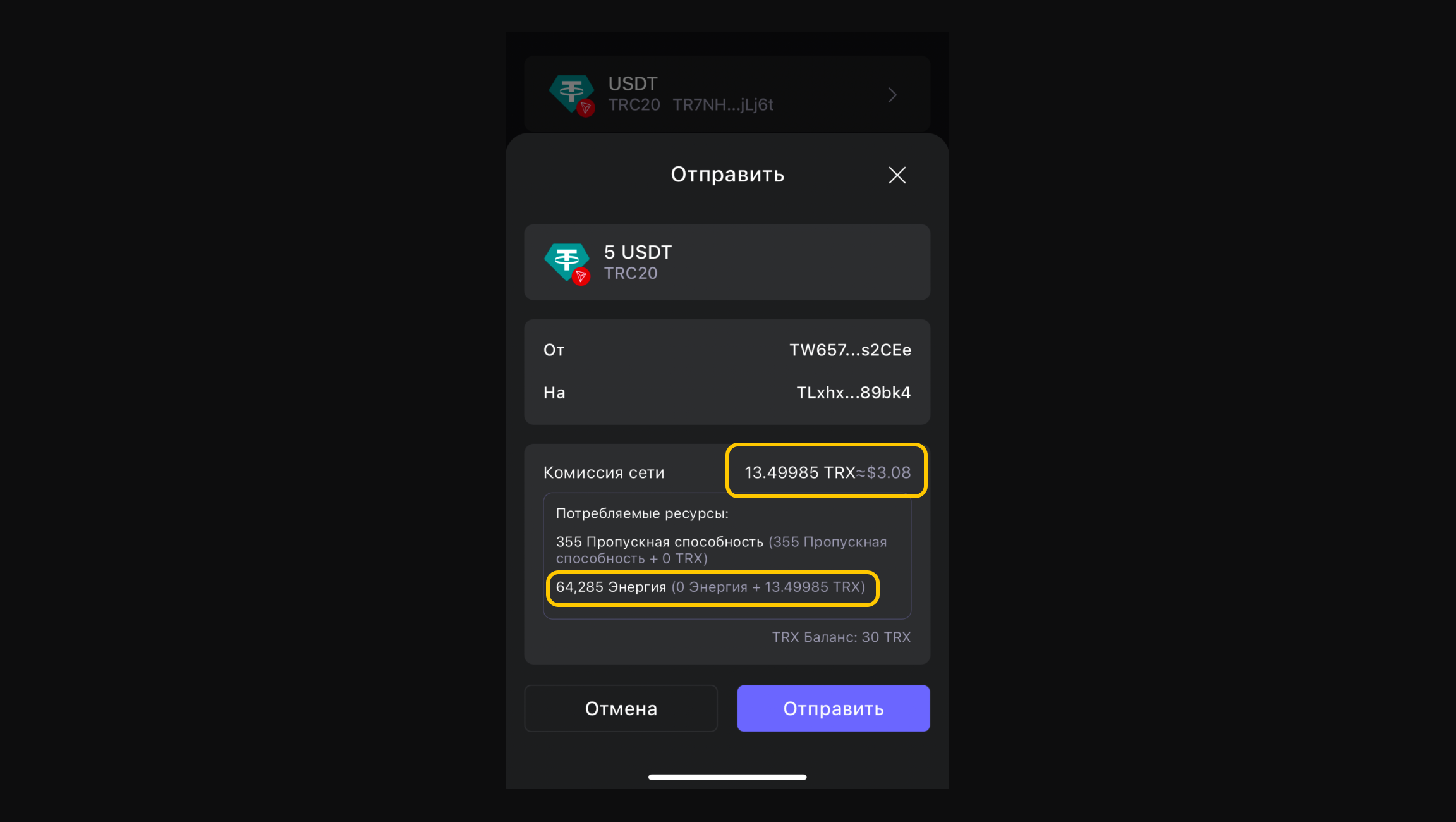Image resolution: width=1456 pixels, height=822 pixels.
Task: Click the contract address TR7NH...jLj6t
Action: [x=723, y=105]
